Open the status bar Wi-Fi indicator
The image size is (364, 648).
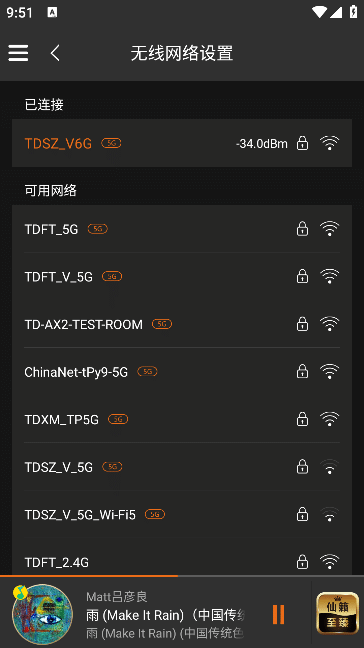click(x=319, y=12)
